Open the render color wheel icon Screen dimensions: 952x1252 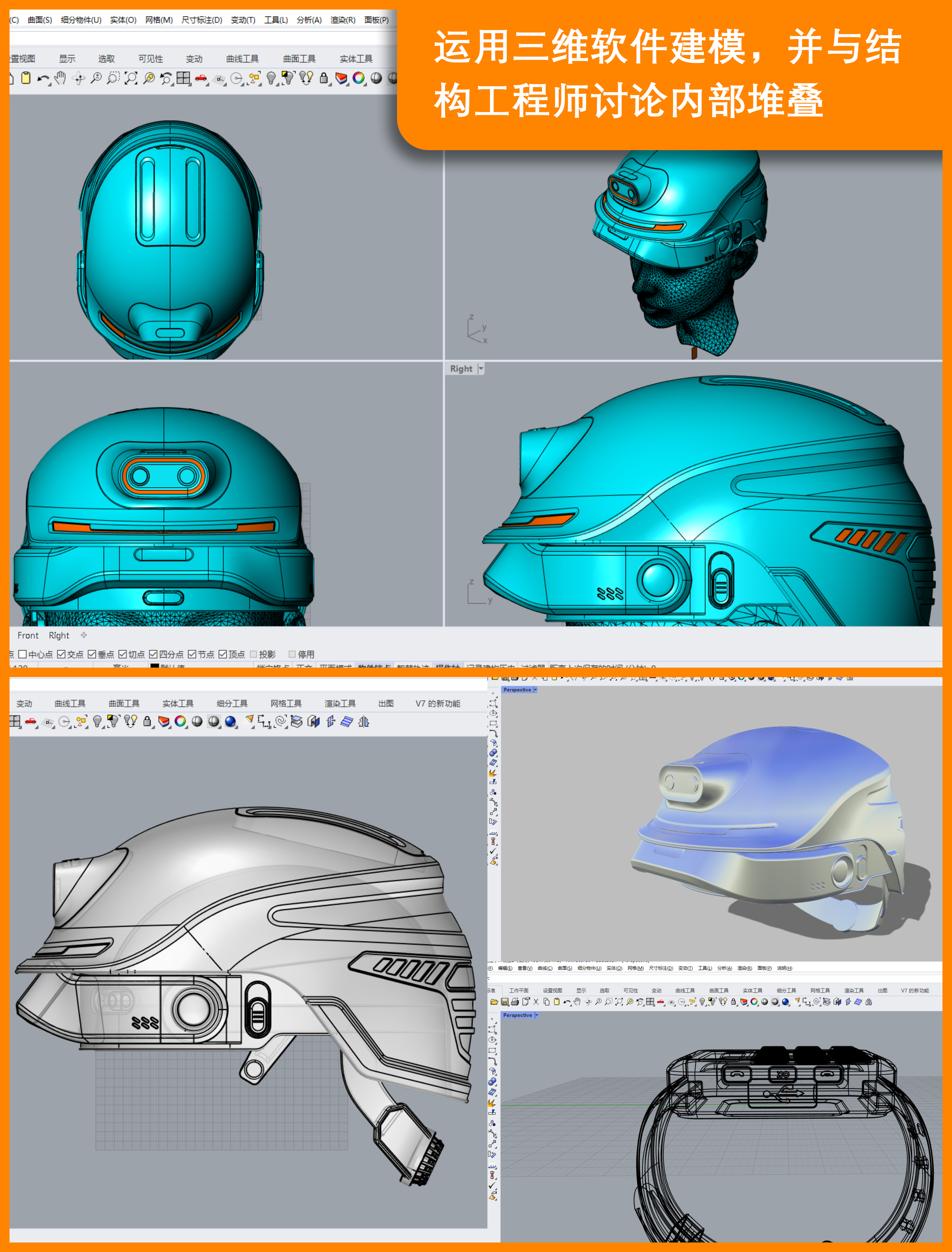(x=359, y=78)
